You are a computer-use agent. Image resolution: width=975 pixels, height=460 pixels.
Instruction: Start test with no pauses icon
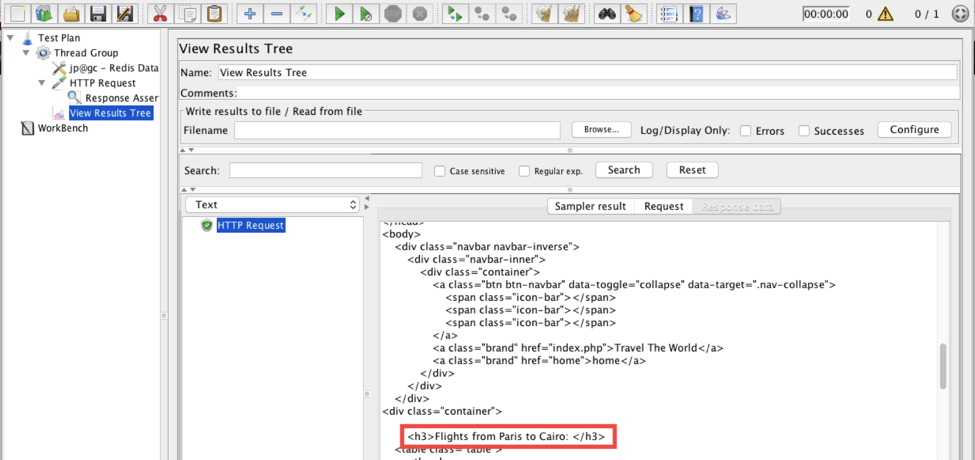click(x=366, y=12)
